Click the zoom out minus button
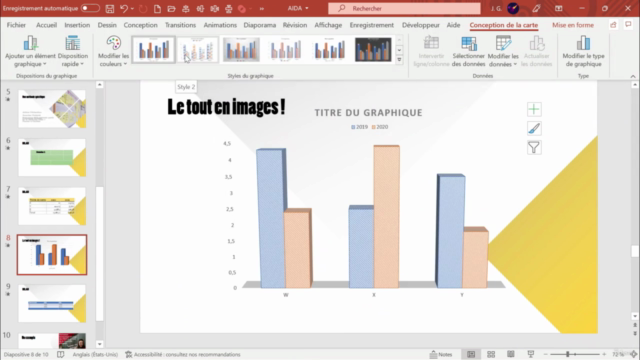 tap(545, 354)
